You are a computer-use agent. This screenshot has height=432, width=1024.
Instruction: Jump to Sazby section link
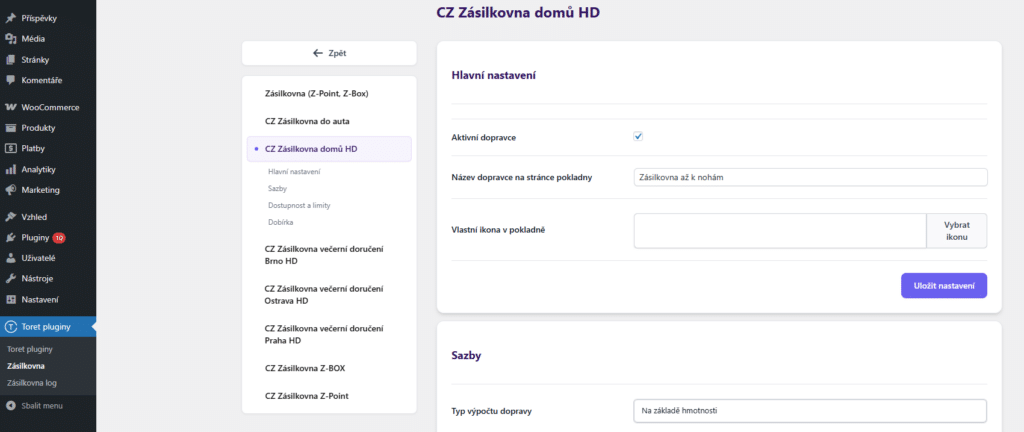pos(278,189)
